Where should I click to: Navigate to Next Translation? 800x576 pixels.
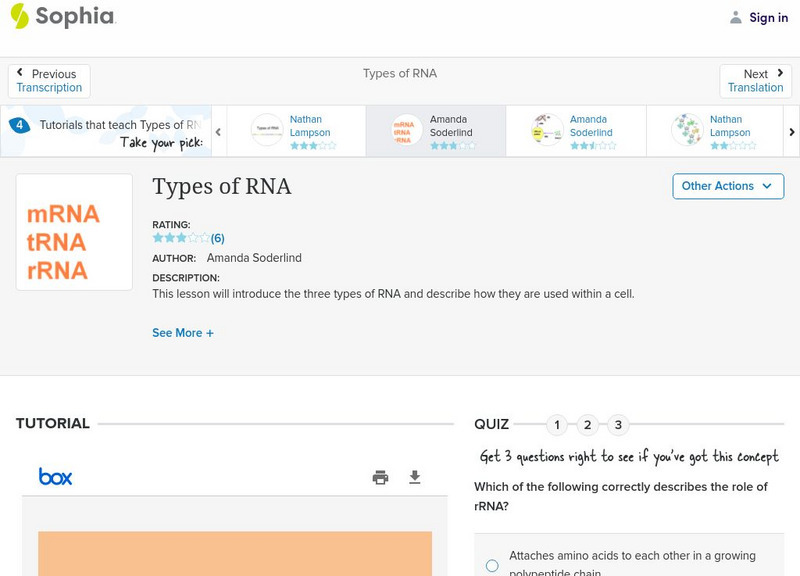tap(756, 79)
